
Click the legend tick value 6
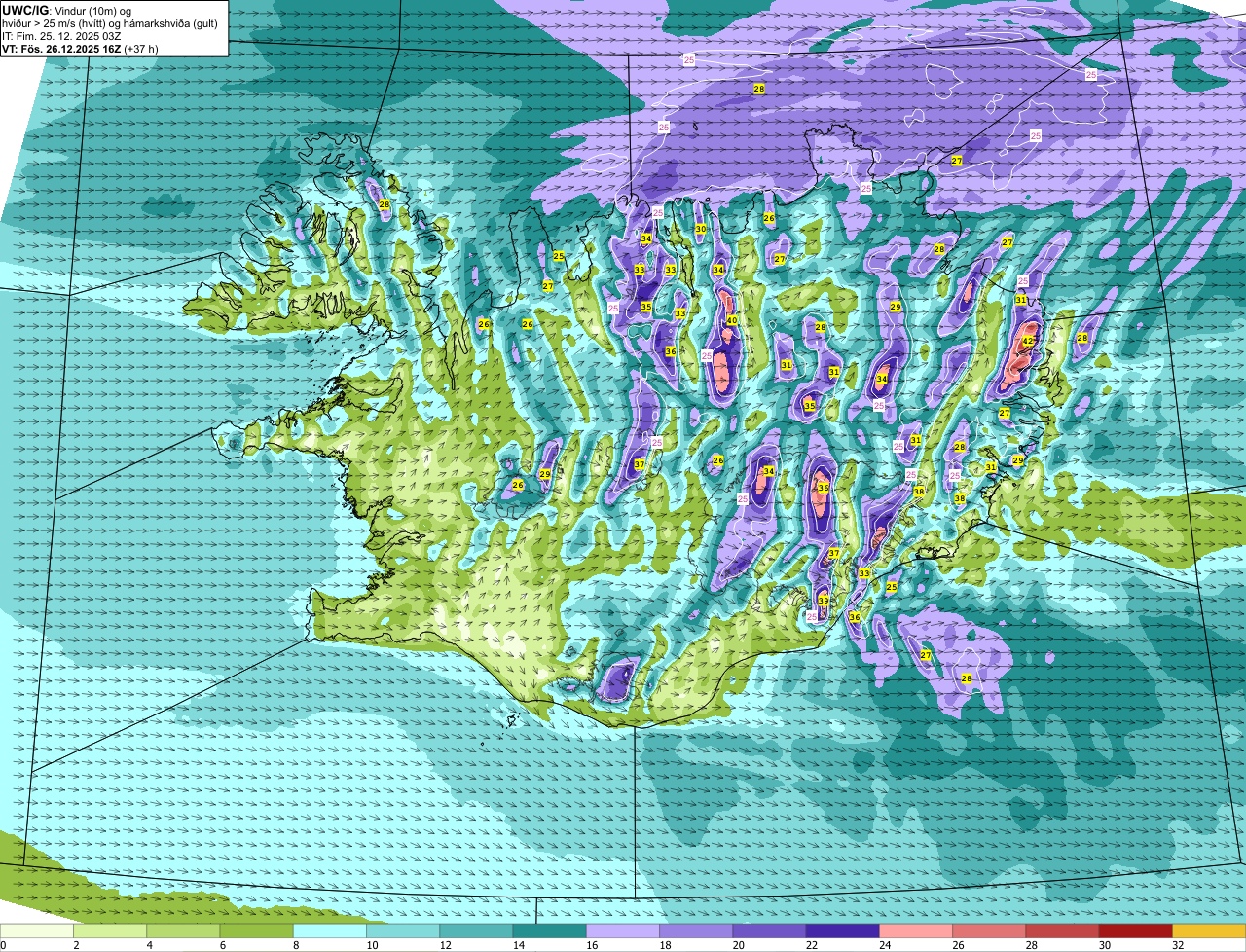(x=221, y=945)
